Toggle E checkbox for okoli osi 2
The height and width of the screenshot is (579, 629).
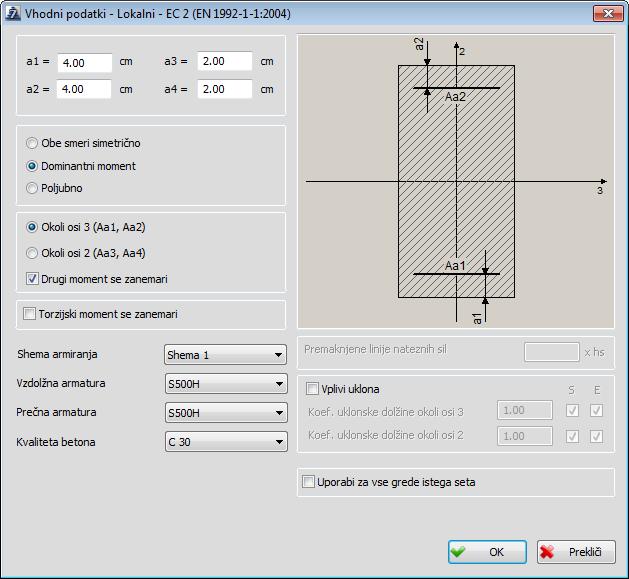point(597,436)
